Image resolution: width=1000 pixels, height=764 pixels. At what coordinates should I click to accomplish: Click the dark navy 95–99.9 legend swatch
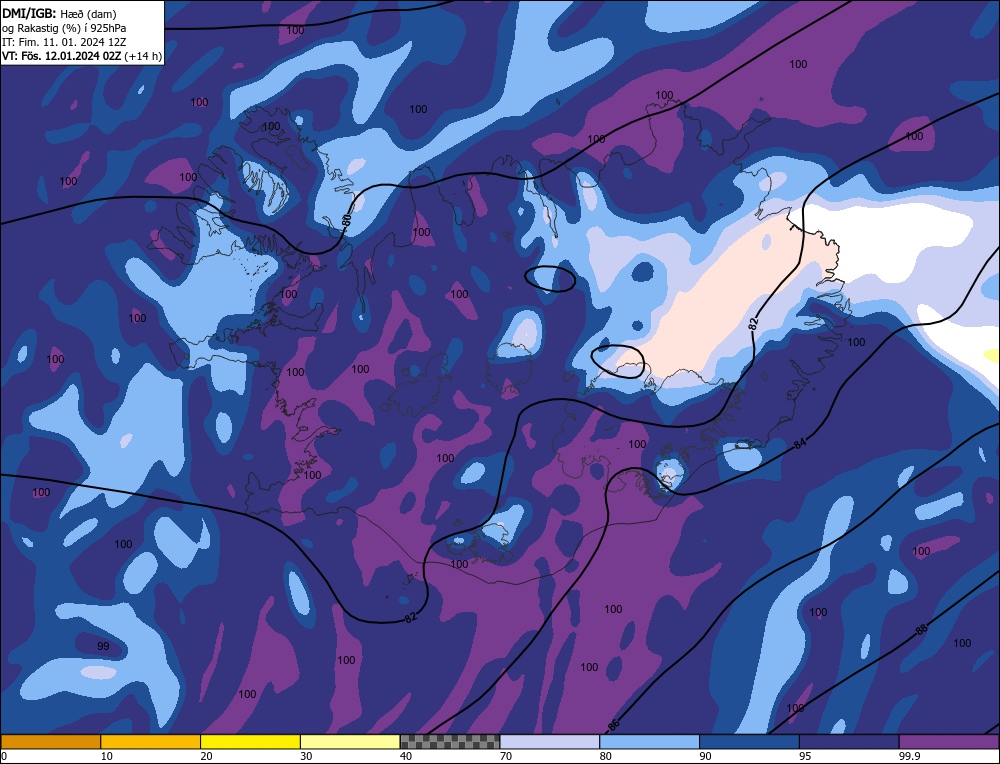[x=849, y=741]
